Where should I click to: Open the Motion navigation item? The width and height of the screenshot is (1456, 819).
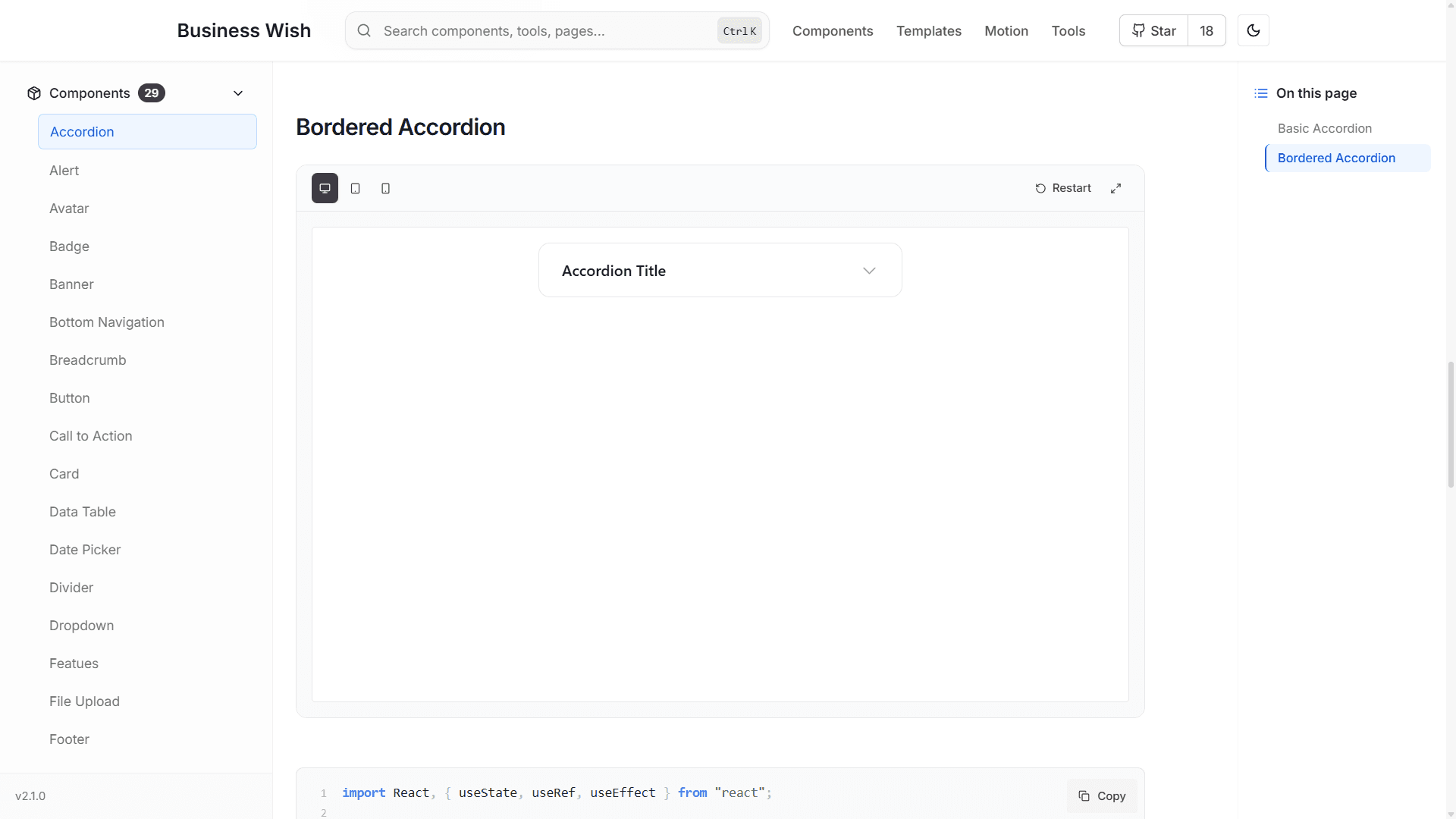(x=1006, y=31)
